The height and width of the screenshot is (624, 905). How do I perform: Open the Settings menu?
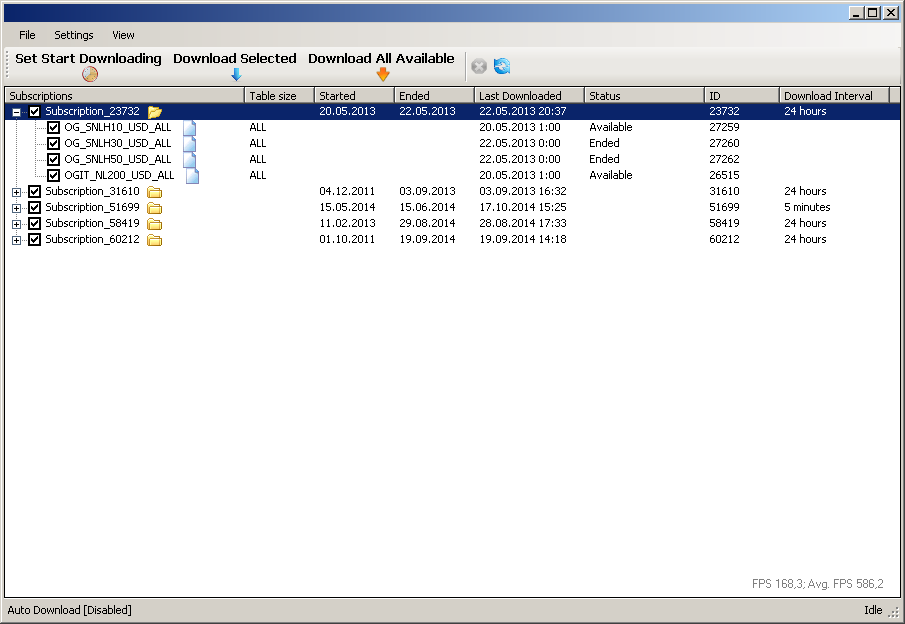coord(74,35)
